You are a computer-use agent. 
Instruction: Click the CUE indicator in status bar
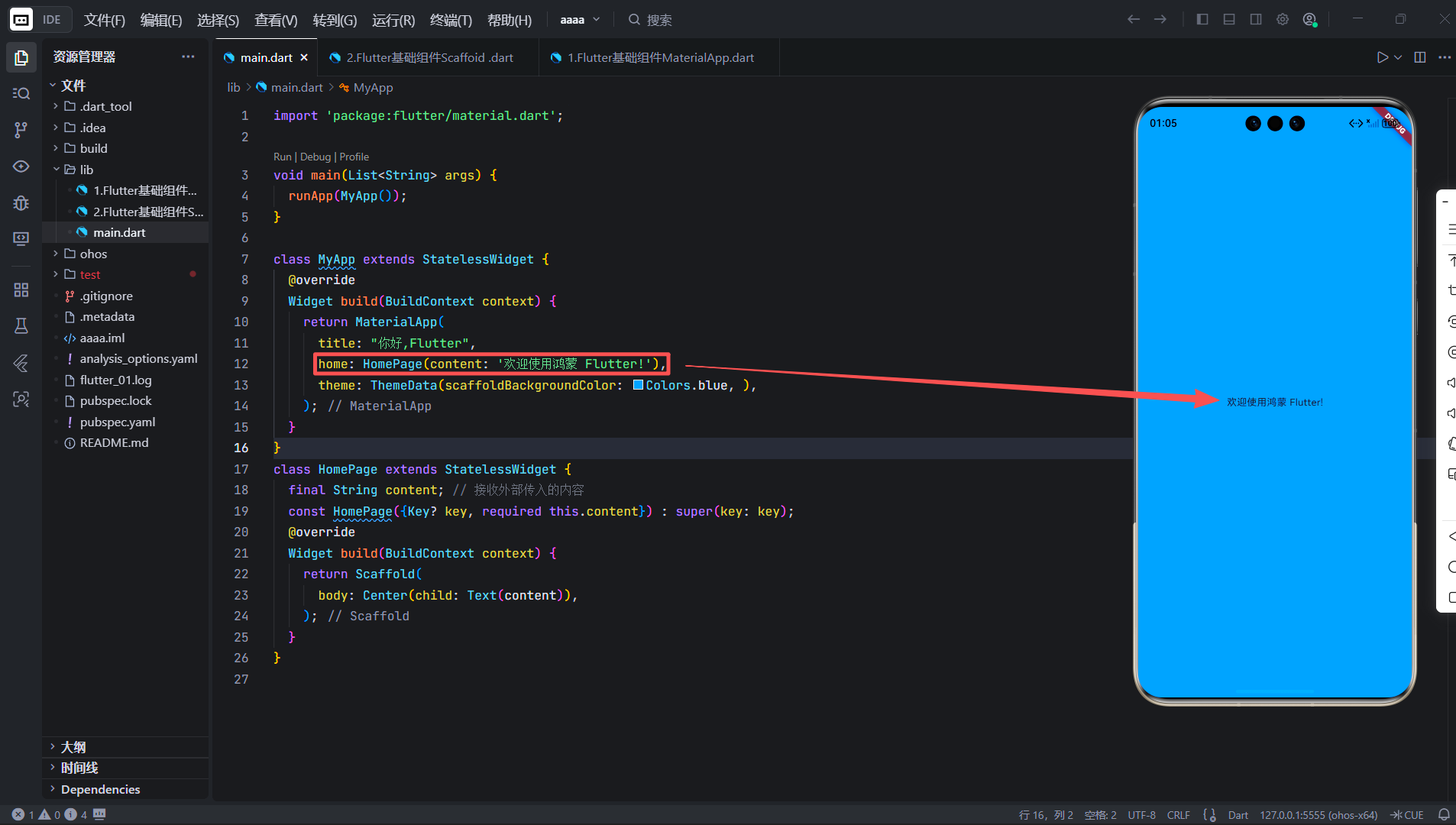point(1407,815)
